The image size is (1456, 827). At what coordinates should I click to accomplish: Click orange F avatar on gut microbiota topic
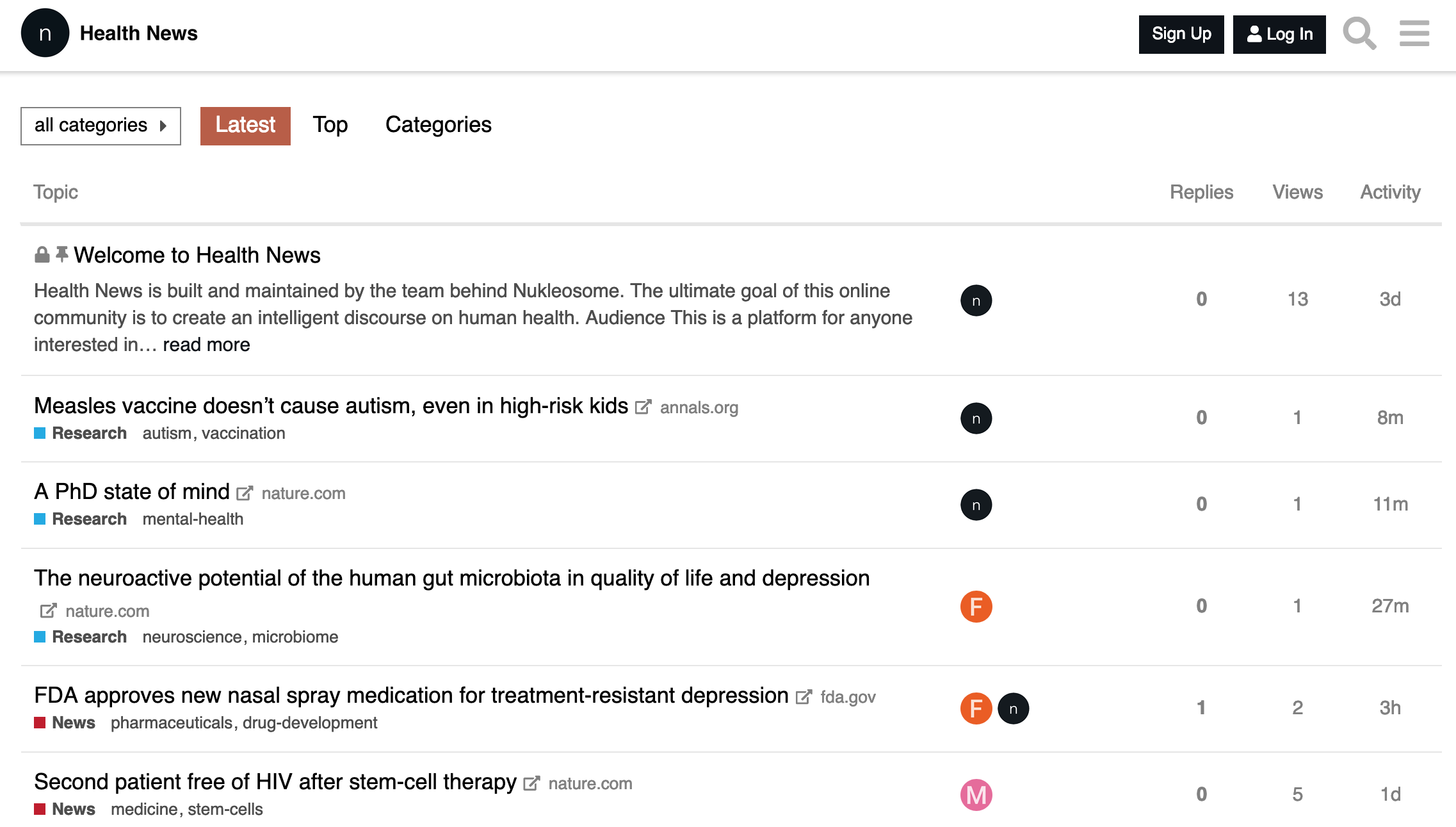(976, 606)
